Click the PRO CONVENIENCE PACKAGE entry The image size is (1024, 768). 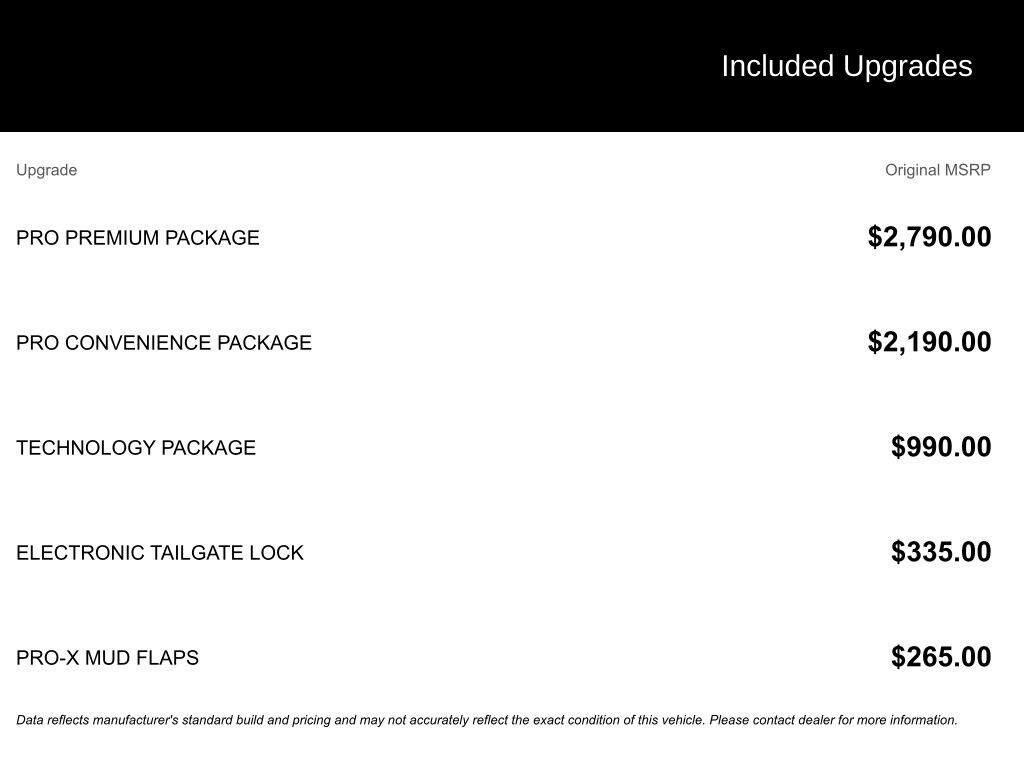click(163, 343)
